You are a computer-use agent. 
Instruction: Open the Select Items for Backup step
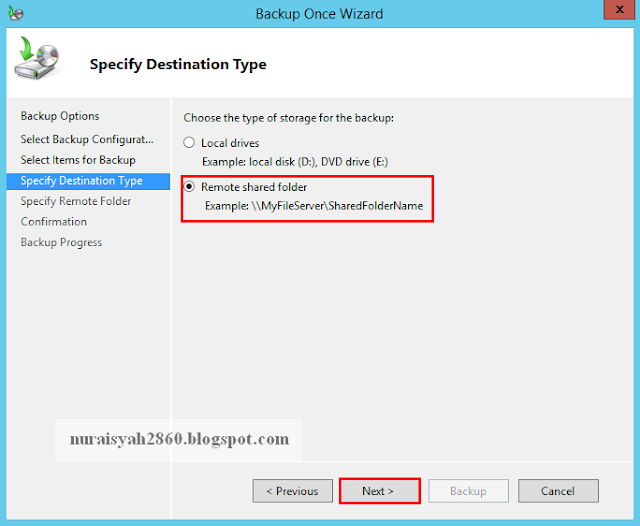point(78,160)
